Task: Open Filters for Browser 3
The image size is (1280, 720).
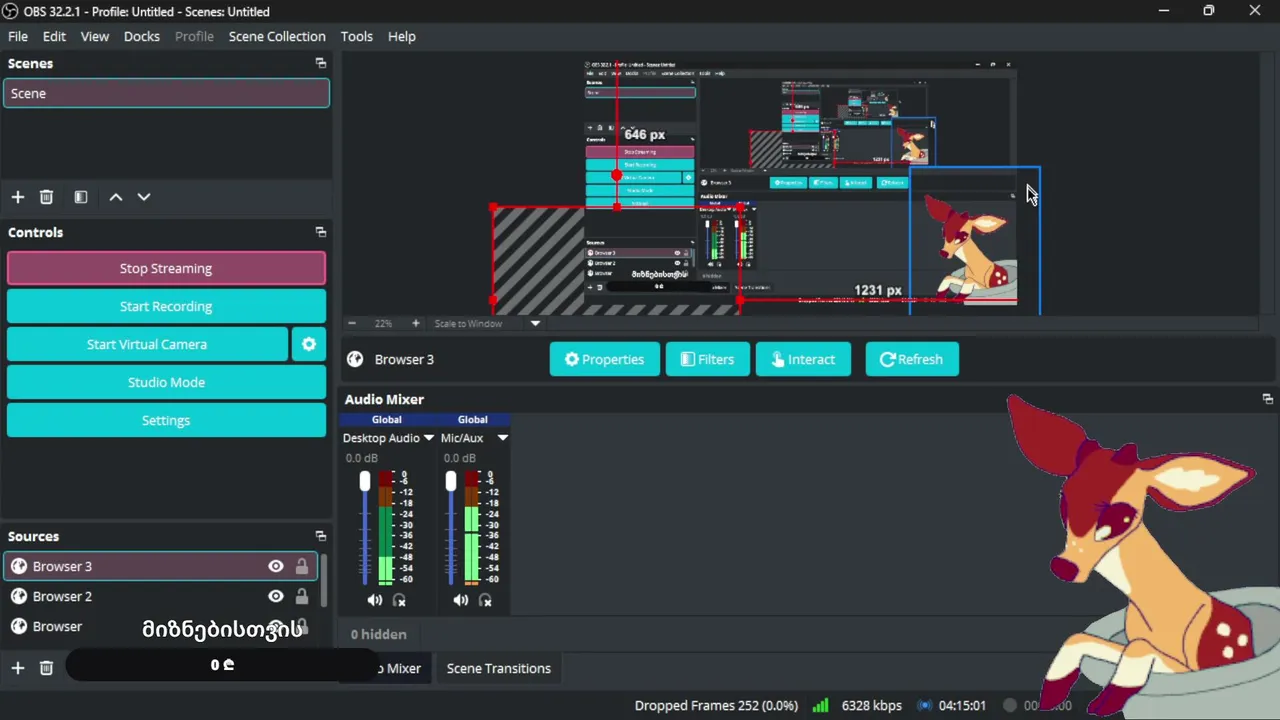Action: pos(708,359)
